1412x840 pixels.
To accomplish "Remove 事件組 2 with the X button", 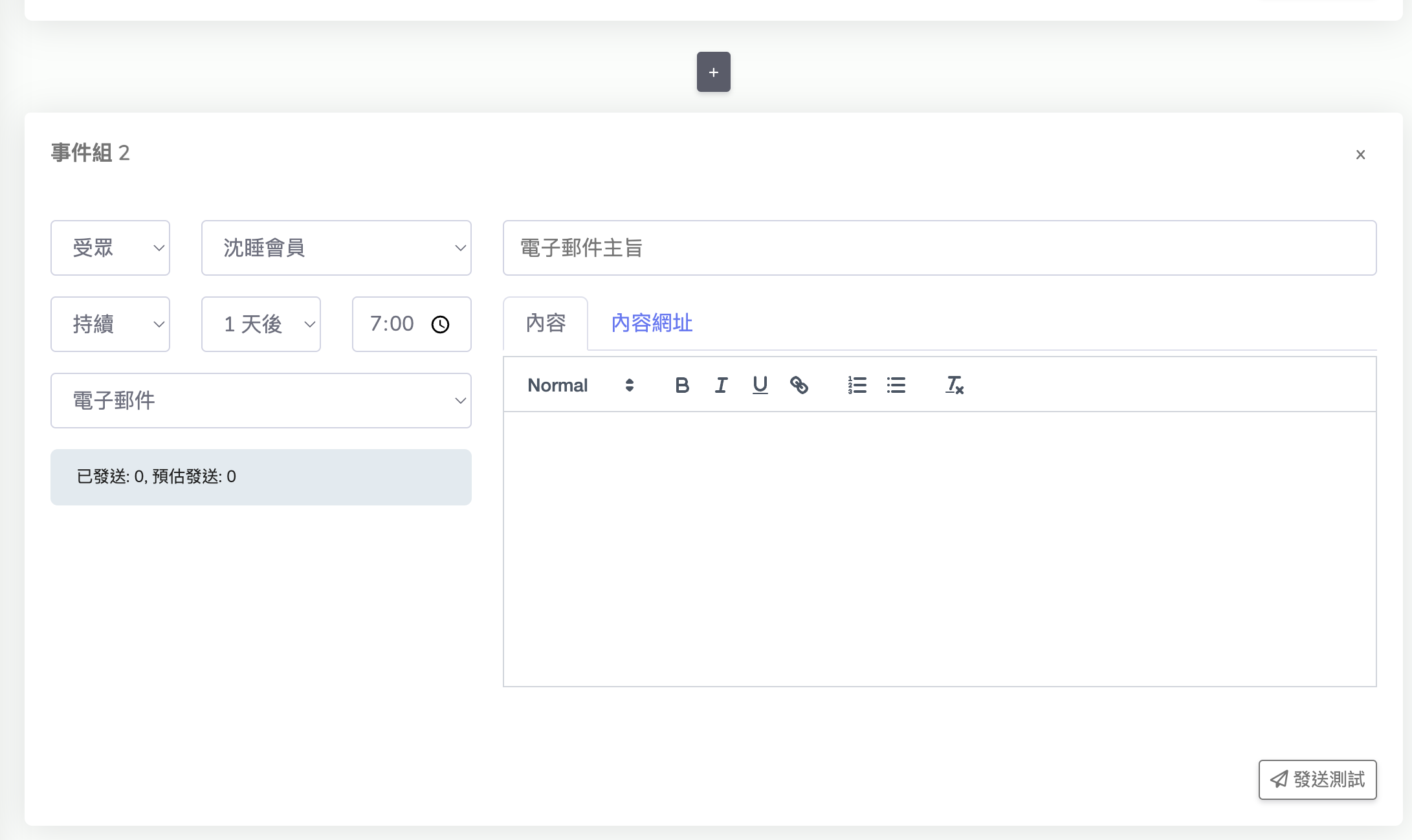I will pos(1360,155).
